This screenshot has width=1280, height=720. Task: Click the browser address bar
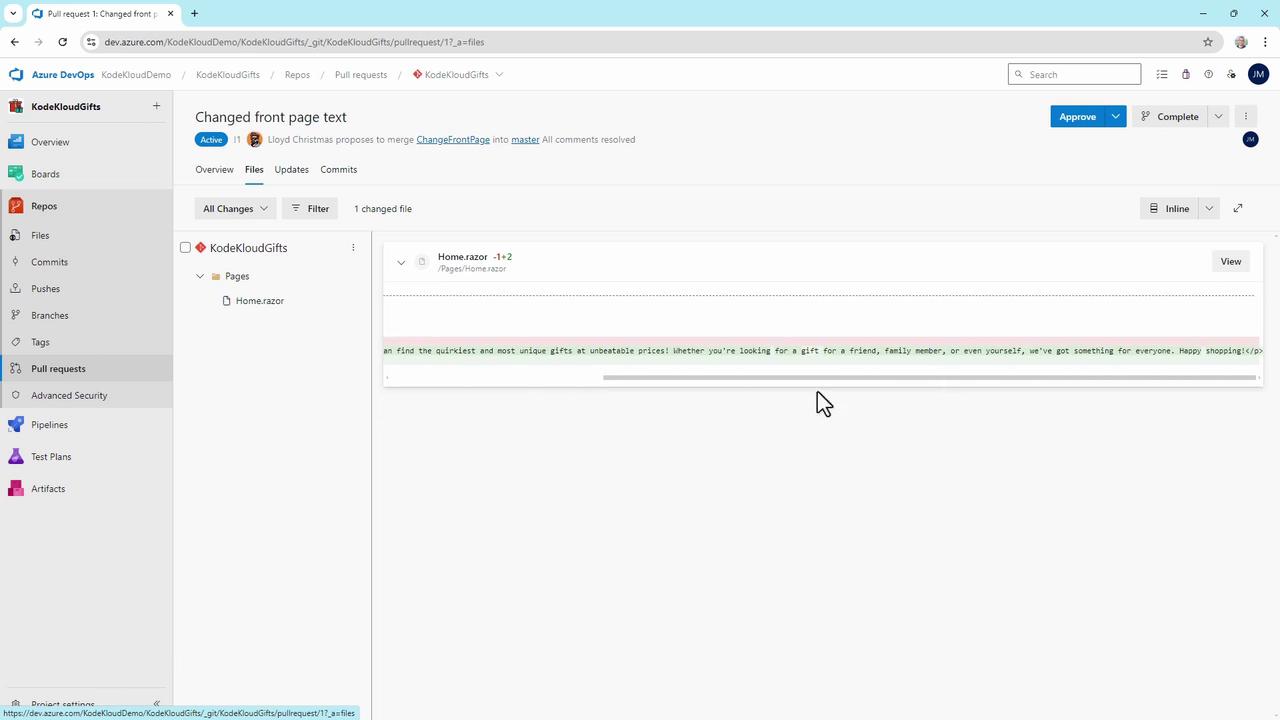pos(640,42)
